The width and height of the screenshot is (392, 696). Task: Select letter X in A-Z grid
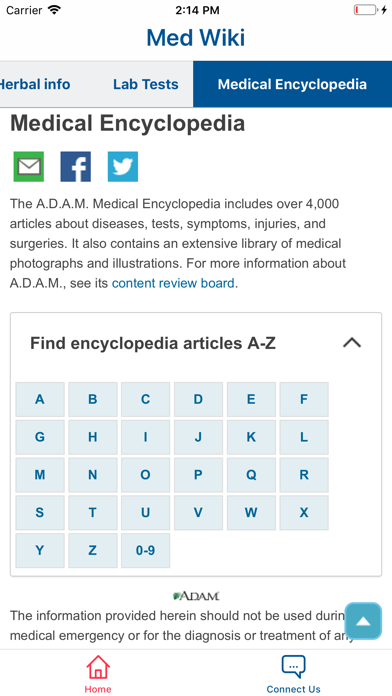[x=304, y=513]
